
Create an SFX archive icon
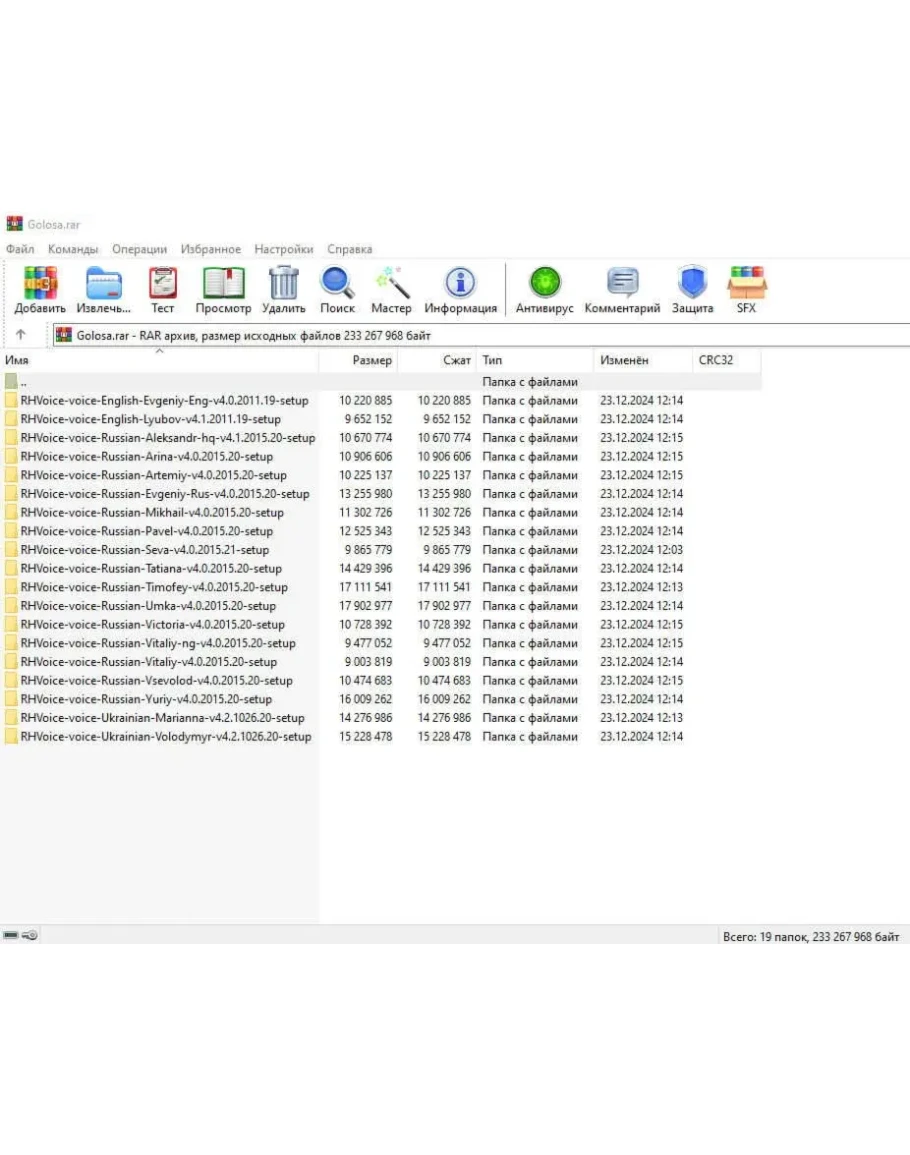click(746, 284)
